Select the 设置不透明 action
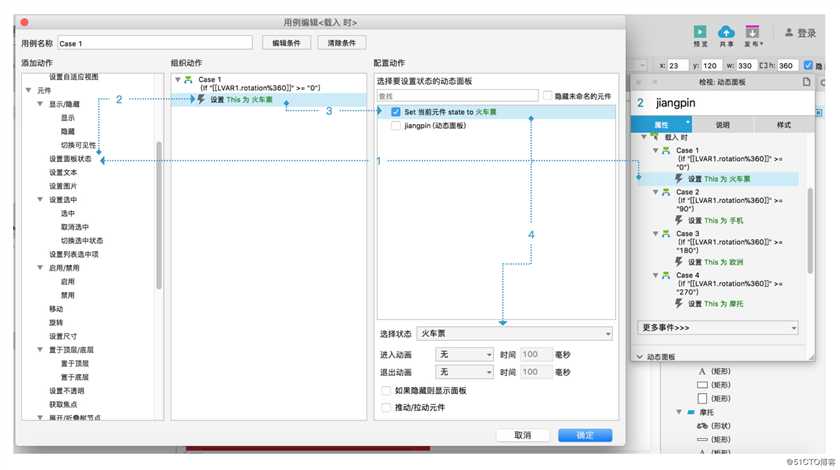The width and height of the screenshot is (840, 470). coord(66,391)
